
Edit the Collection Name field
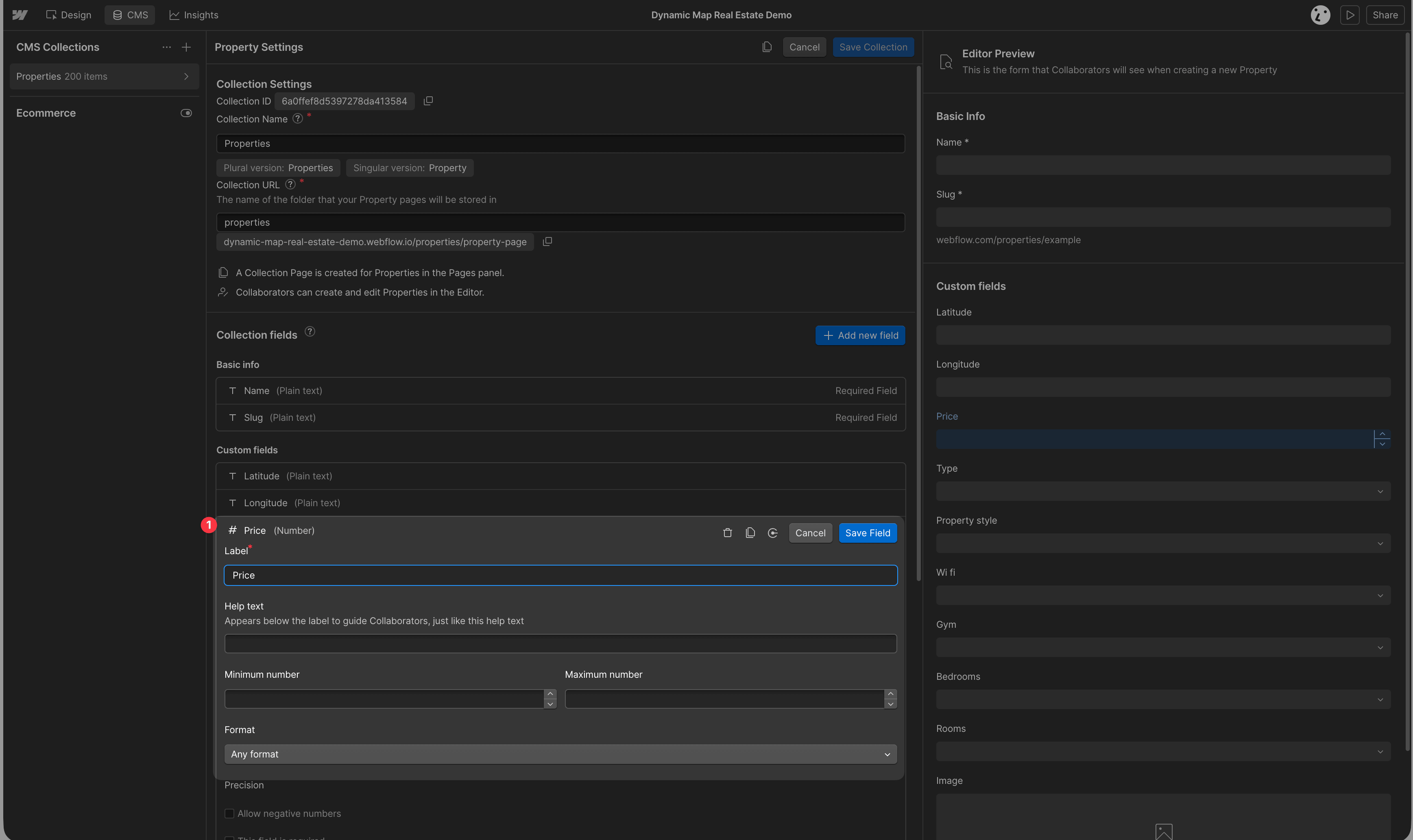[560, 143]
